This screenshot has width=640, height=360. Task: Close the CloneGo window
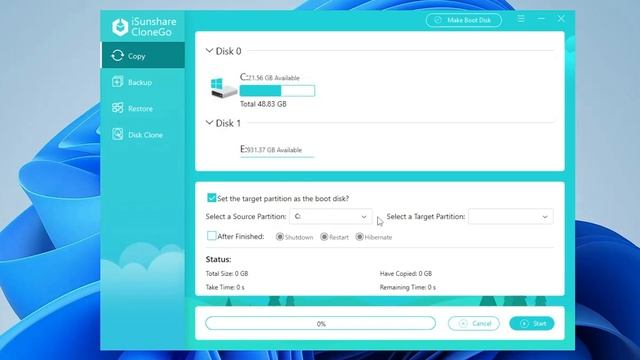[561, 18]
